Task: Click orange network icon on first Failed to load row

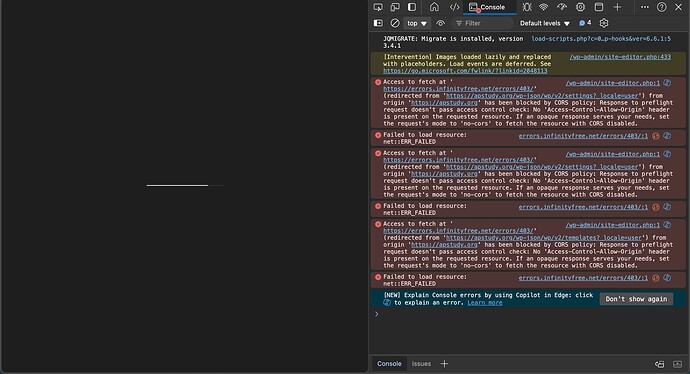Action: (656, 136)
